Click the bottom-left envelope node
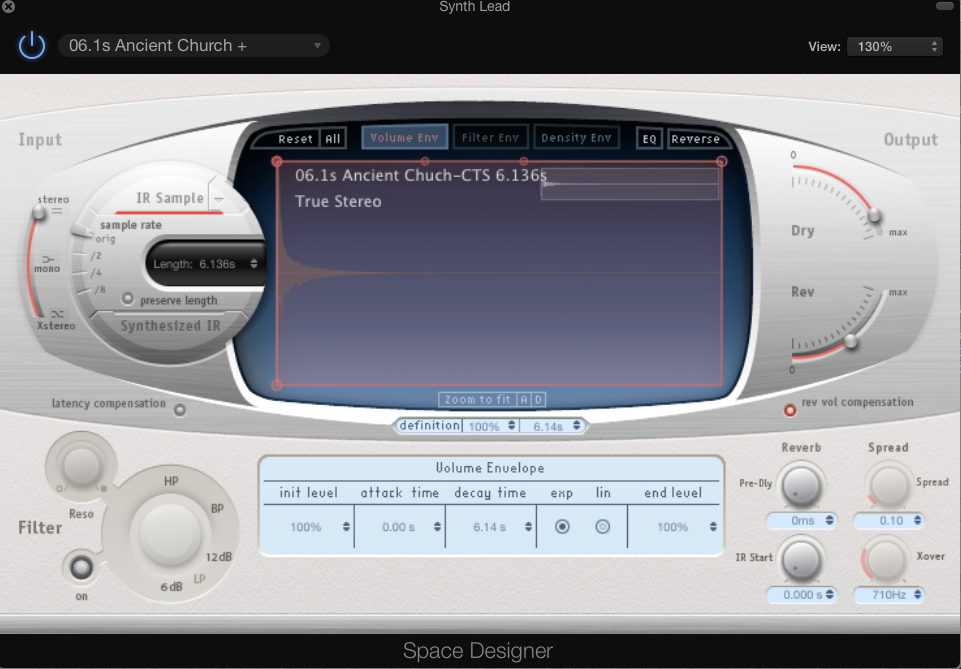961x669 pixels. 276,385
